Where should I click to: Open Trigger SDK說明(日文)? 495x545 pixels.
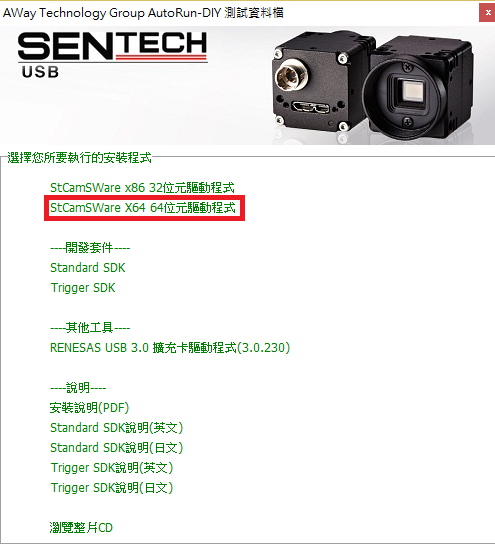(x=112, y=488)
